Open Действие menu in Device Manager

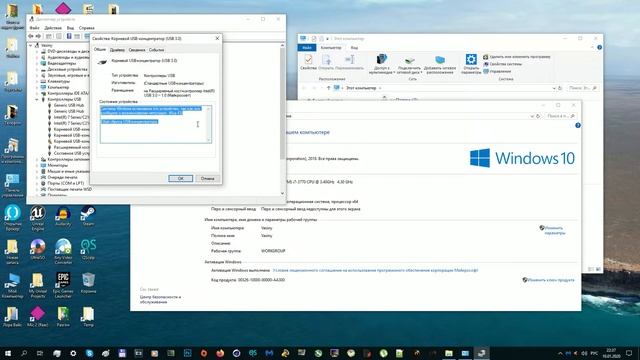53,28
